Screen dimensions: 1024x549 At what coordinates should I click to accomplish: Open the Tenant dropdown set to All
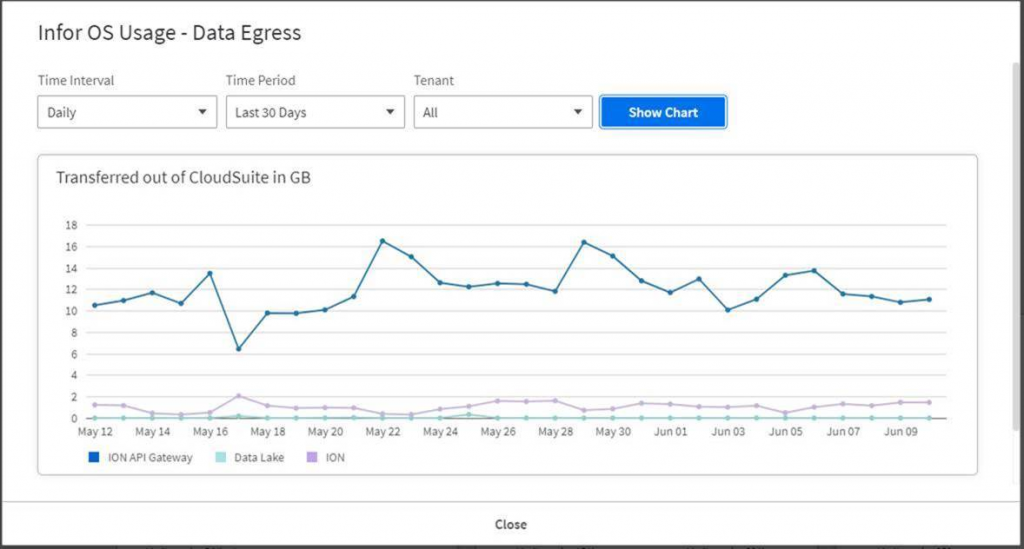tap(503, 112)
